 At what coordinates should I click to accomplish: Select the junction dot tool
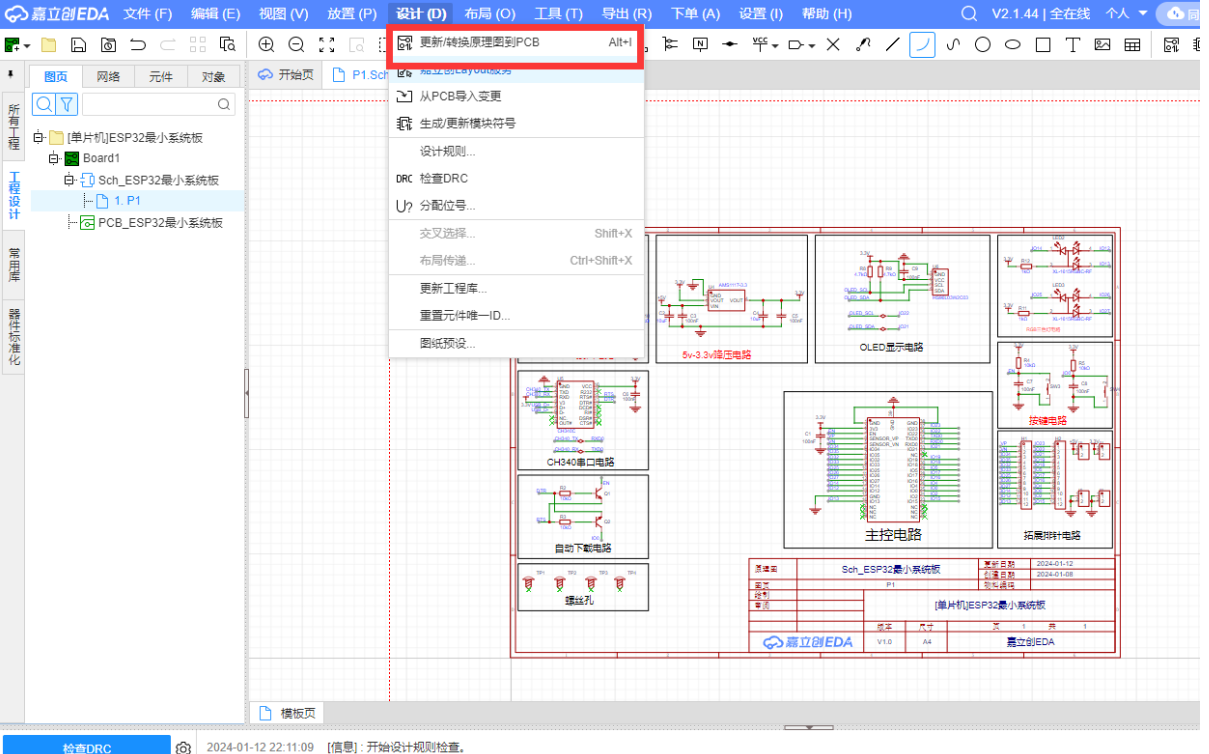(x=730, y=45)
